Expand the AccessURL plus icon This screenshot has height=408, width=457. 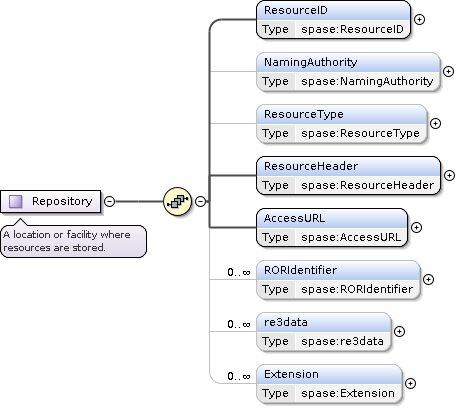click(416, 228)
